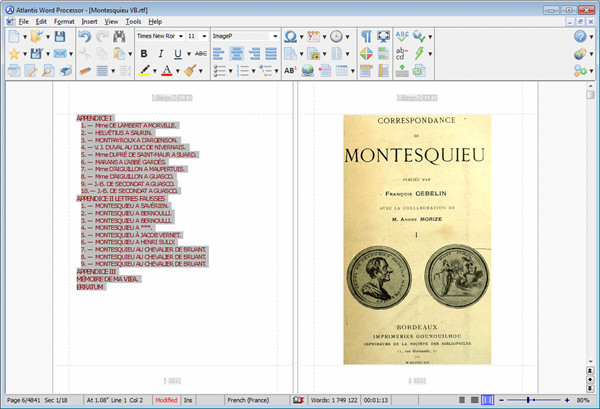This screenshot has width=600, height=409.
Task: Open the File menu
Action: 24,21
